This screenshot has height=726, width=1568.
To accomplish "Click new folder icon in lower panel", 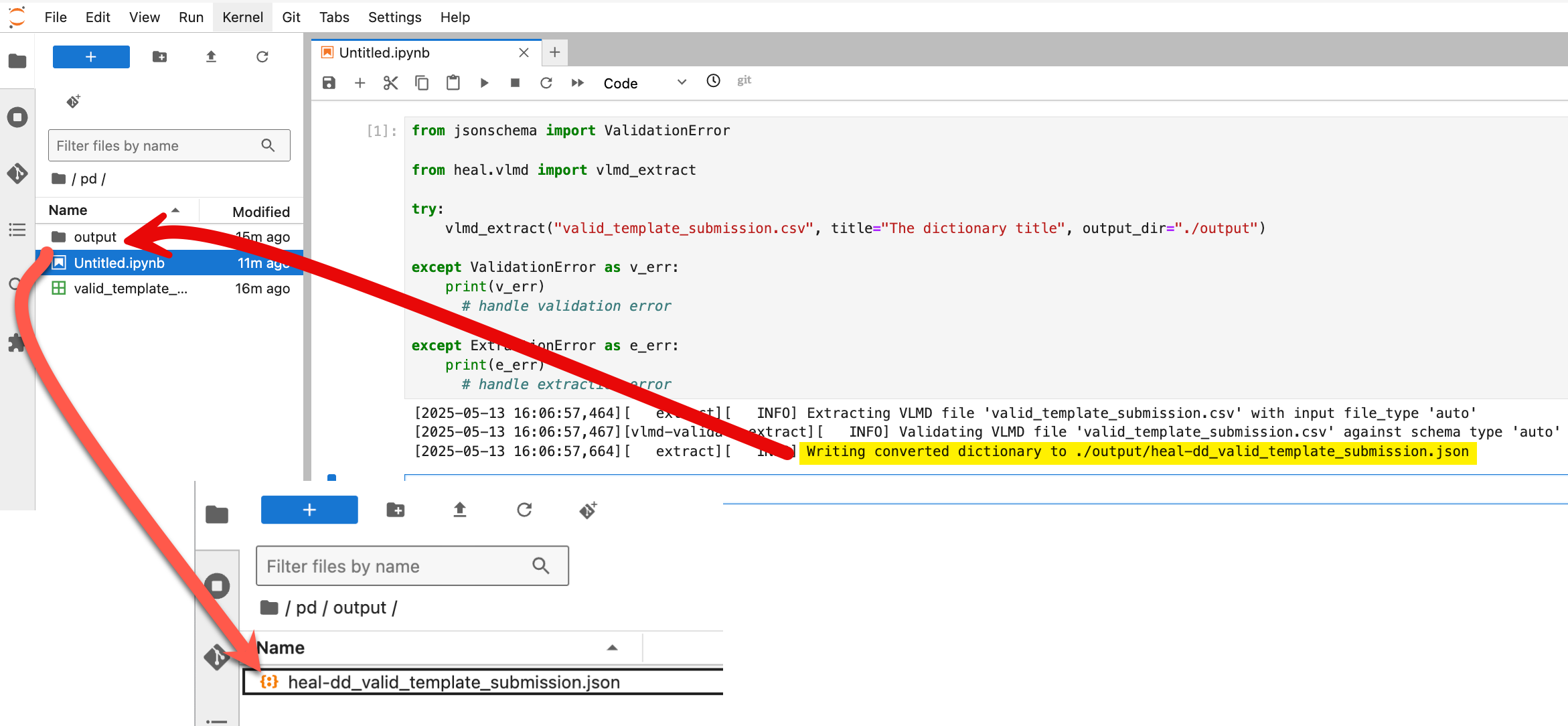I will [x=396, y=510].
